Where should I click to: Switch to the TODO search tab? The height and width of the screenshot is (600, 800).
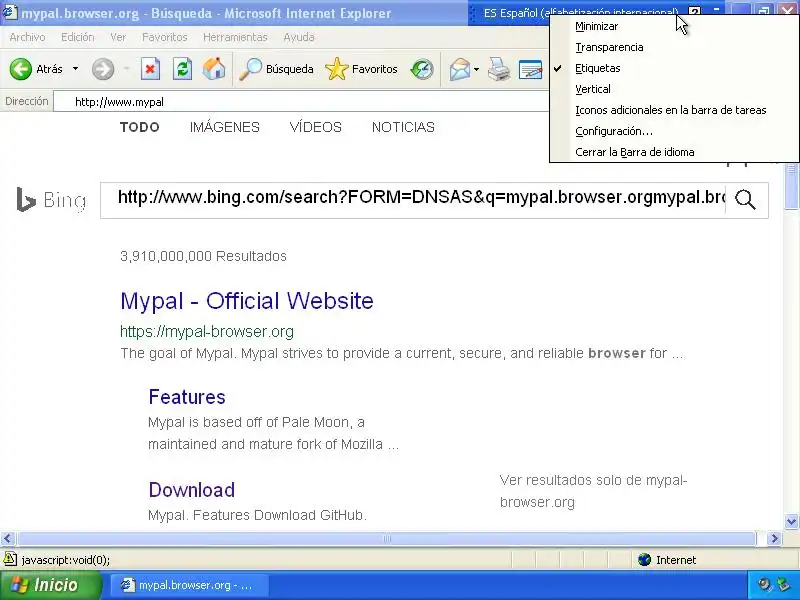(139, 127)
